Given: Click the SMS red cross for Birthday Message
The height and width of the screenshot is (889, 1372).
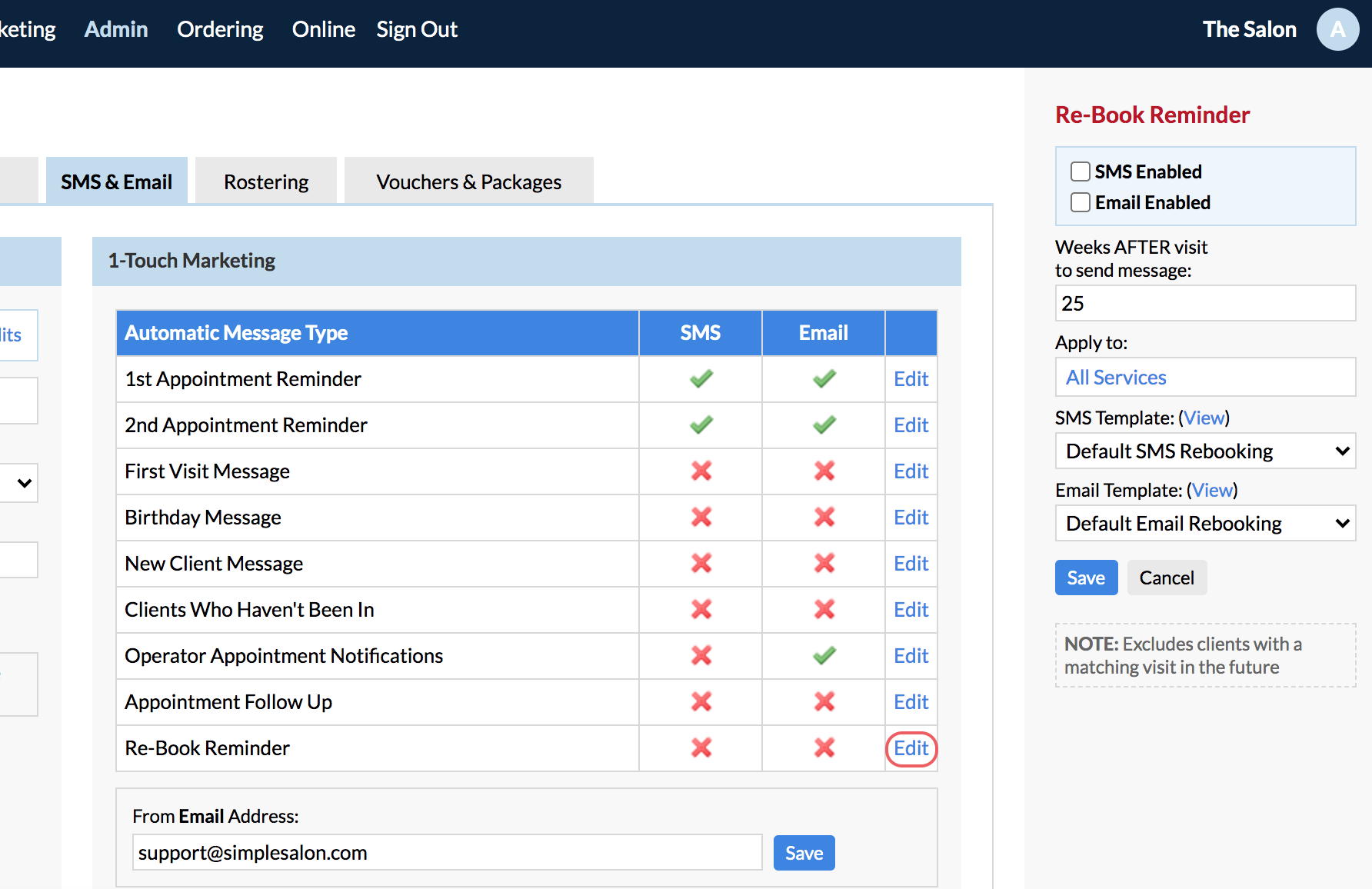Looking at the screenshot, I should pos(701,518).
